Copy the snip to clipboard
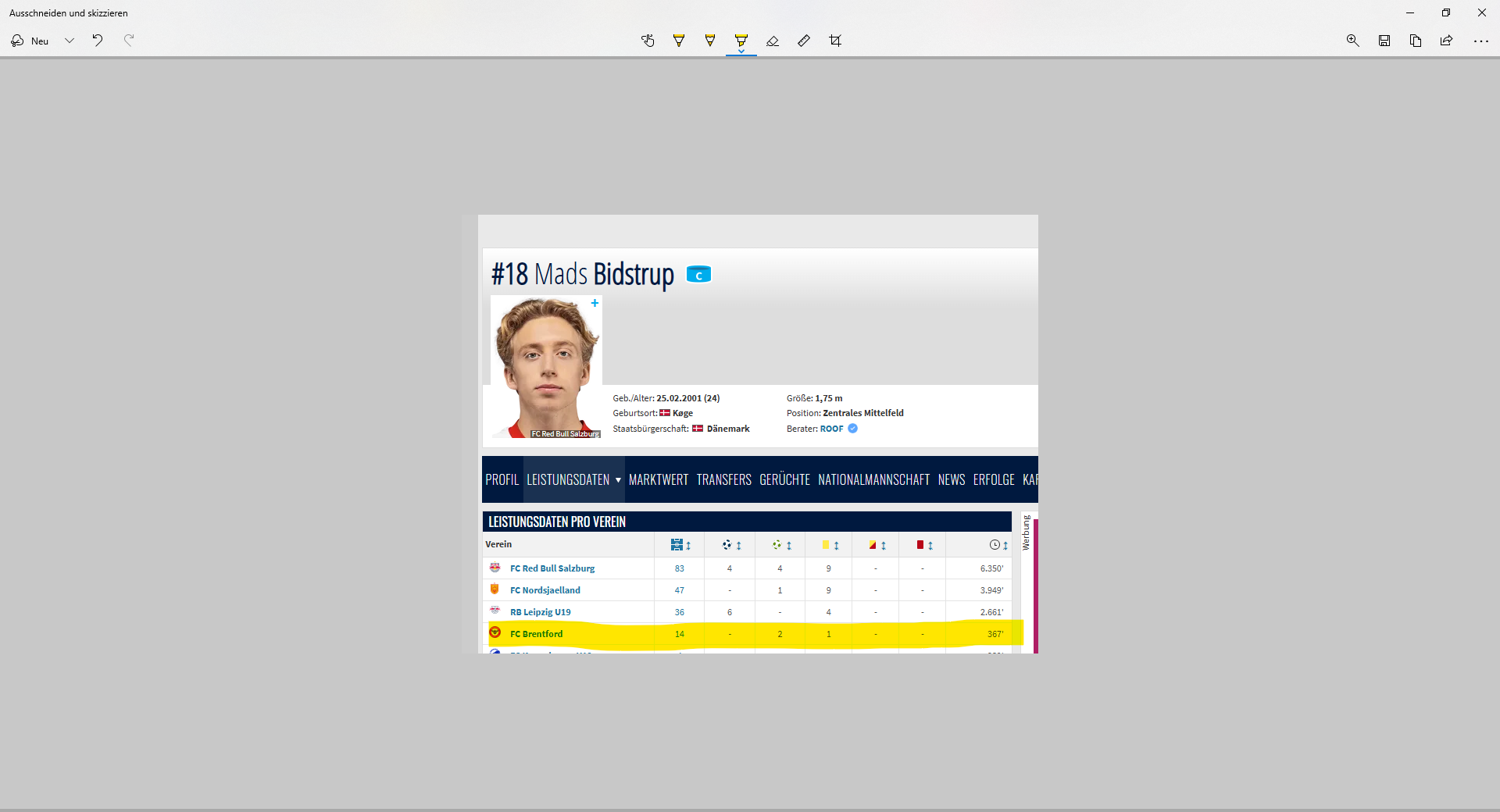The height and width of the screenshot is (812, 1500). 1416,41
